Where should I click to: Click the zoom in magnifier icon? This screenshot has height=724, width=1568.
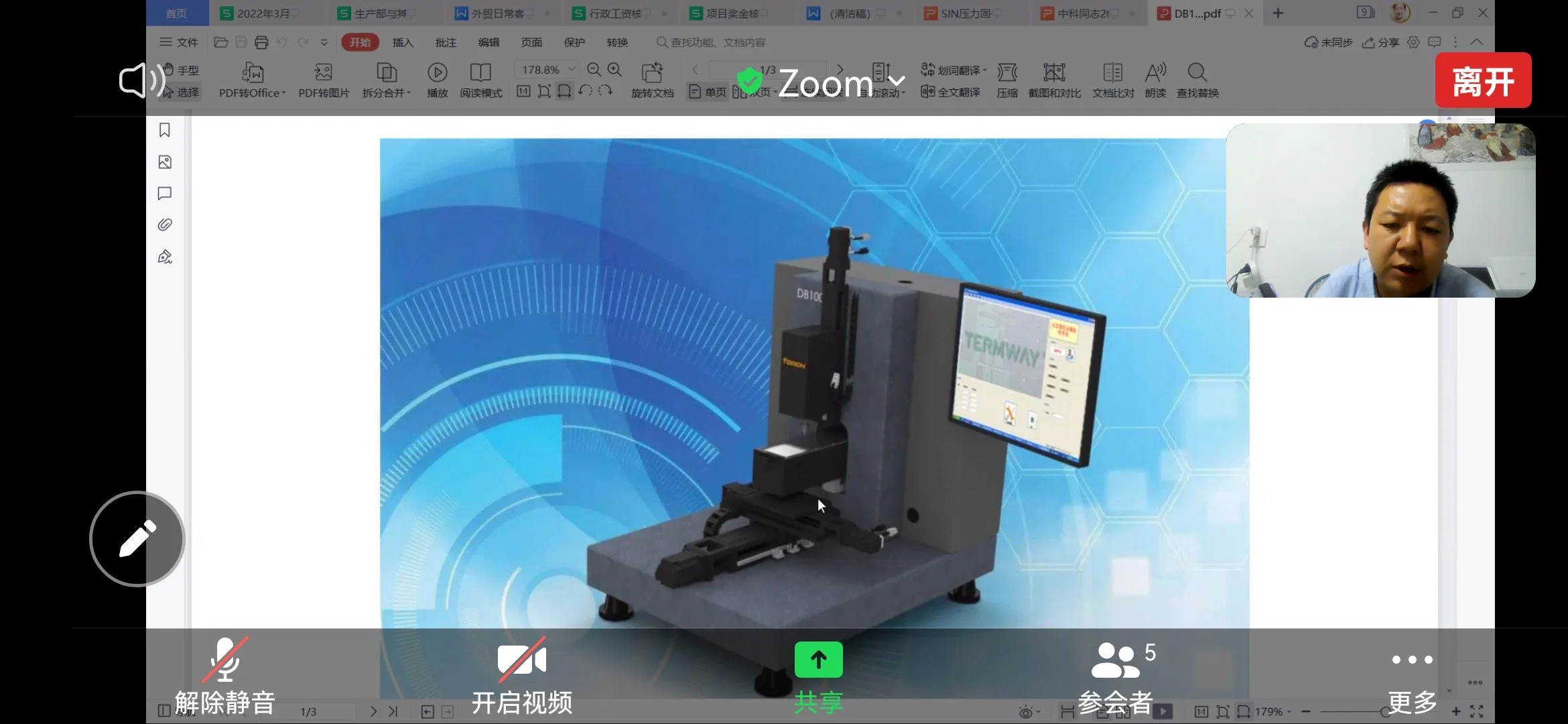[x=614, y=70]
